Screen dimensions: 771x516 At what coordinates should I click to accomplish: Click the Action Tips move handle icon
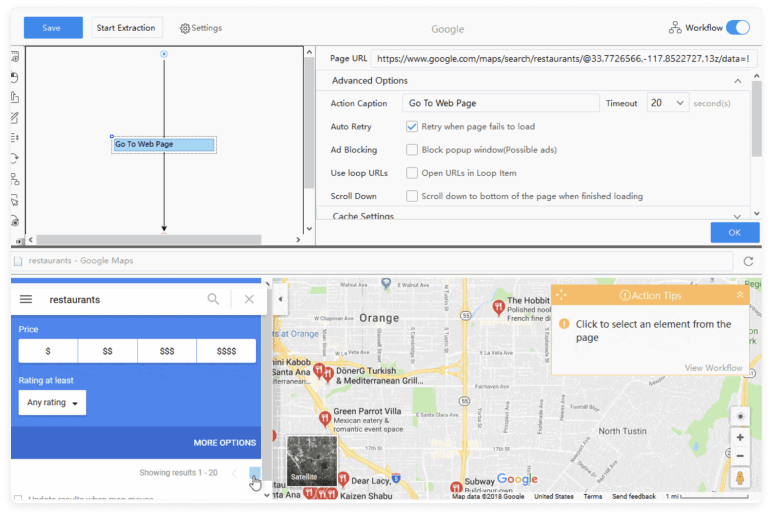point(562,295)
